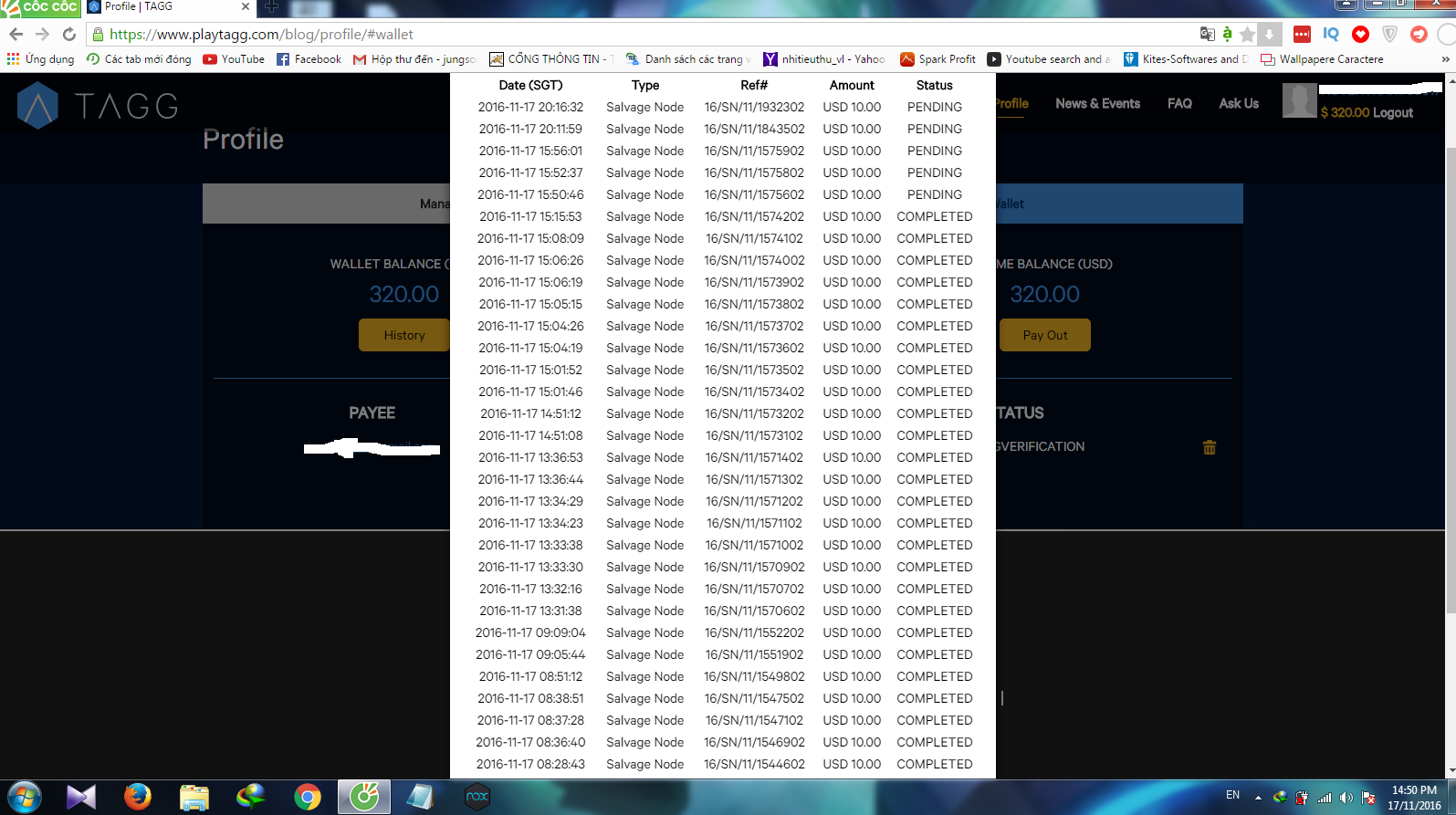Expand the bookmarks overflow chevron
Image resolution: width=1456 pixels, height=815 pixels.
1445,59
